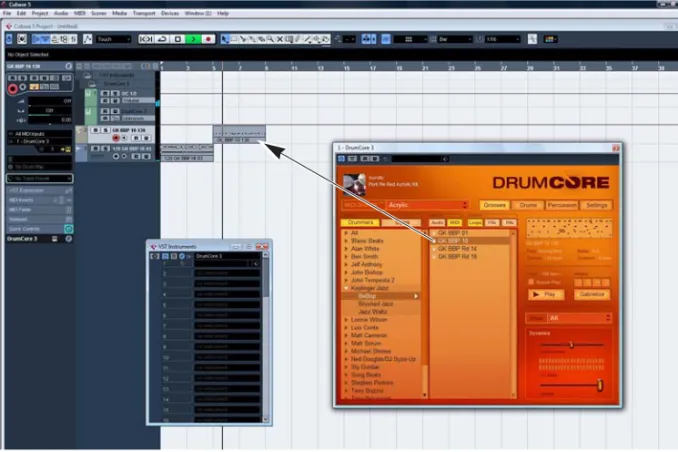Click the drum kit thumbnail in DrumCore
Image resolution: width=678 pixels, height=452 pixels.
354,185
